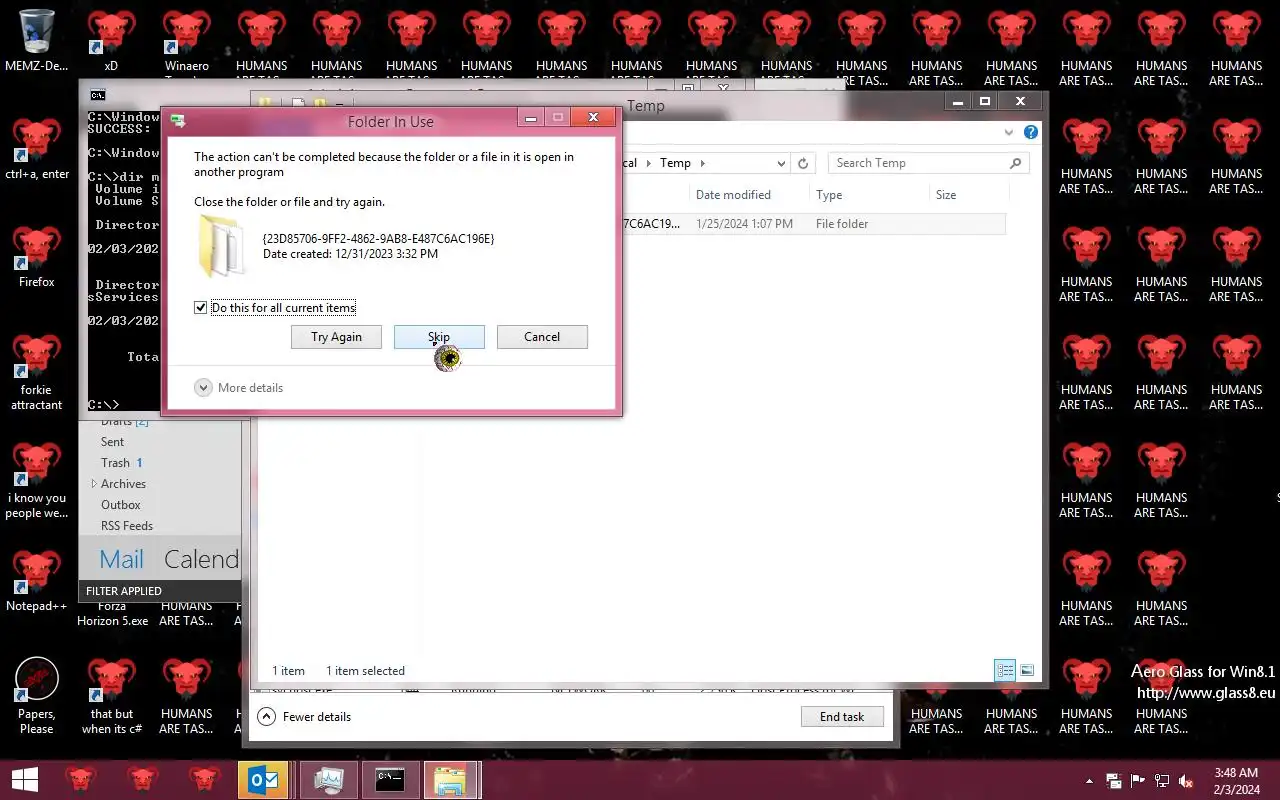Collapse Task Manager with Fewer details
This screenshot has height=800, width=1280.
point(304,717)
